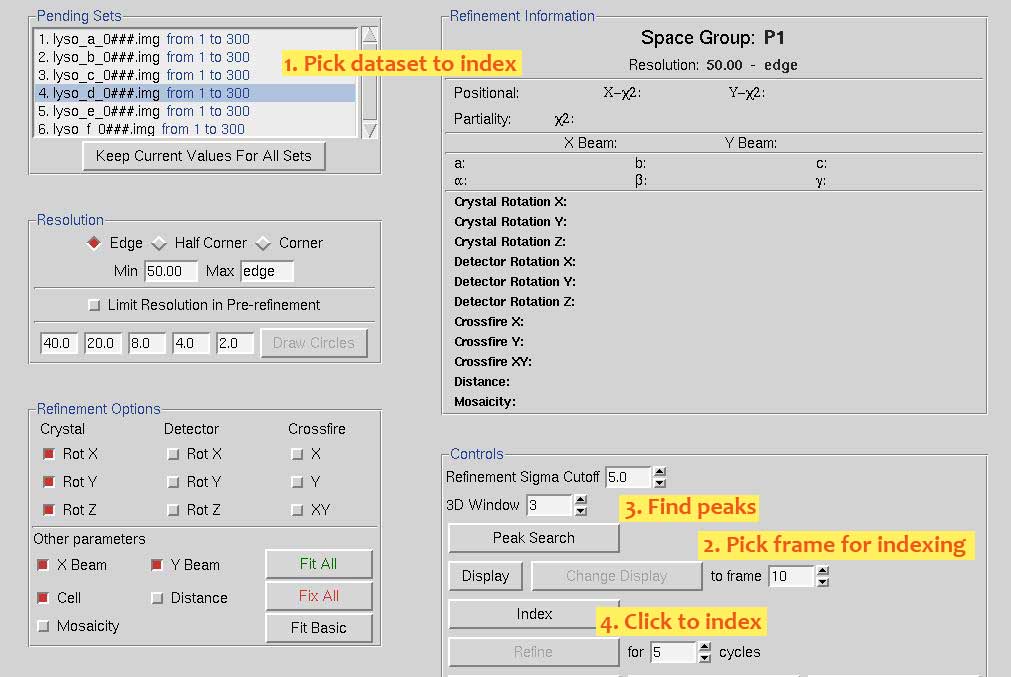Click Keep Current Values For All Sets
Viewport: 1011px width, 677px height.
(x=204, y=156)
